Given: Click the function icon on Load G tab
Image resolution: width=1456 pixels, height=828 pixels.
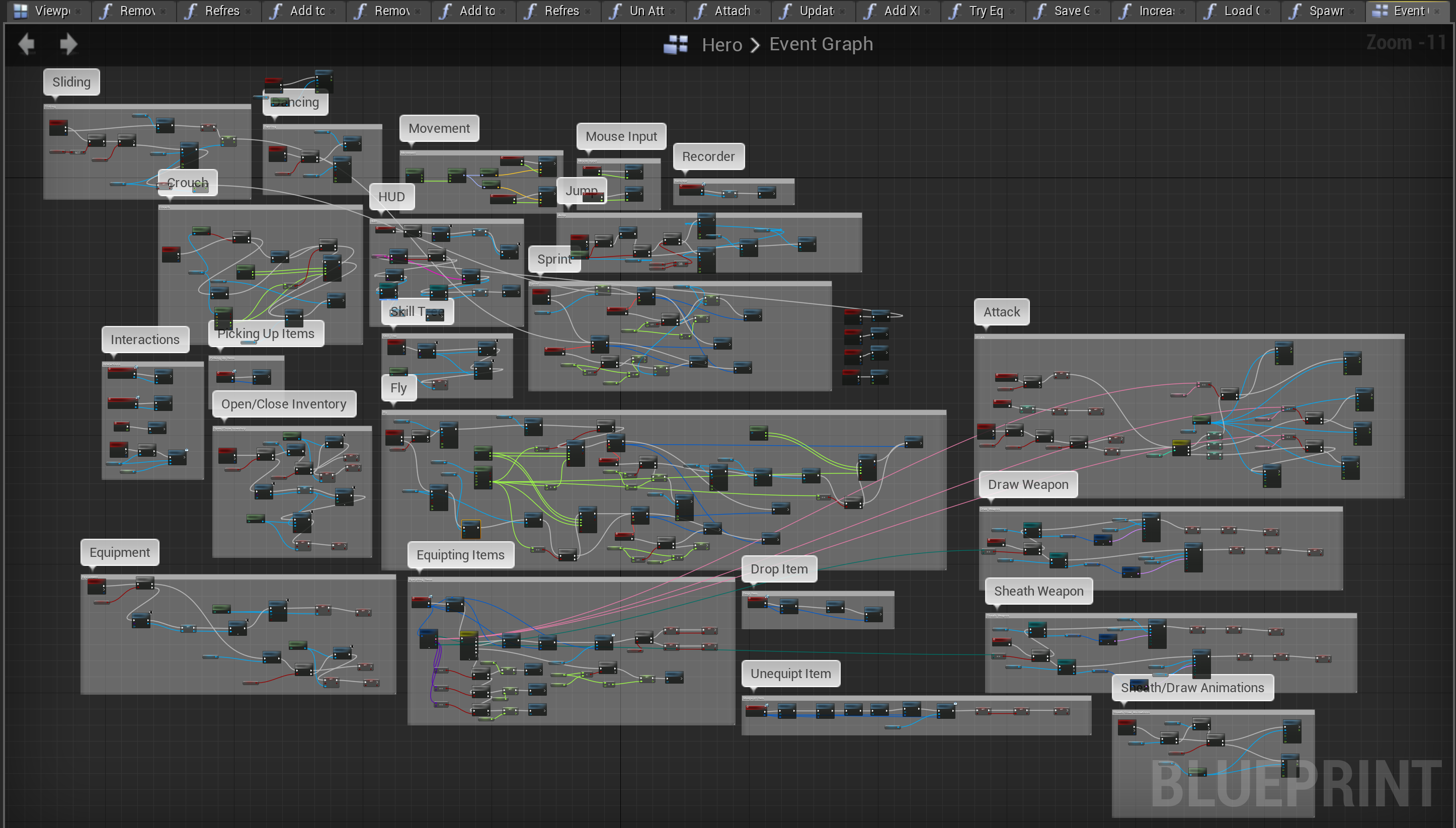Looking at the screenshot, I should pos(1210,11).
